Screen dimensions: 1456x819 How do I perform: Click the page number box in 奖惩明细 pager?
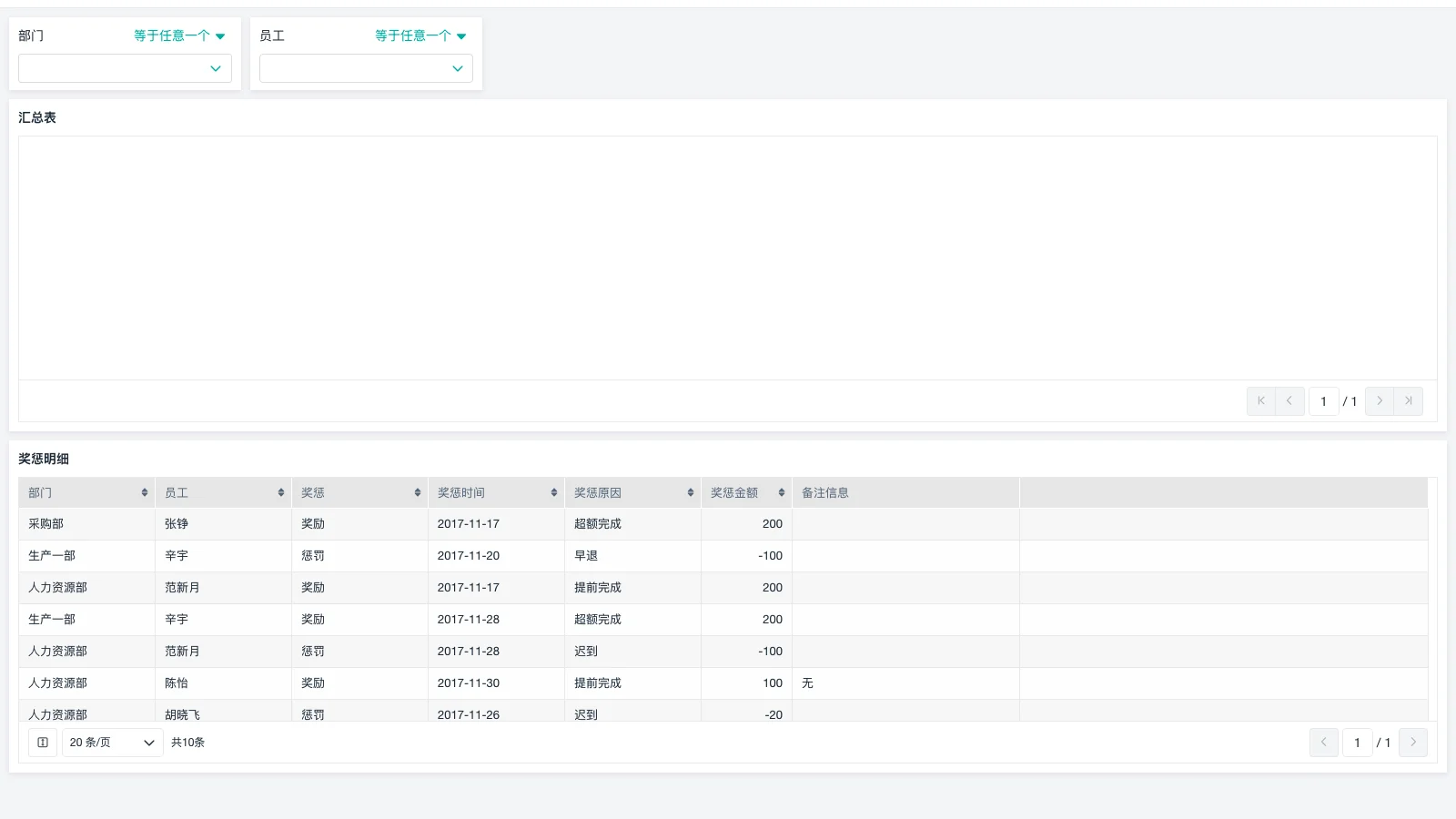click(x=1357, y=742)
